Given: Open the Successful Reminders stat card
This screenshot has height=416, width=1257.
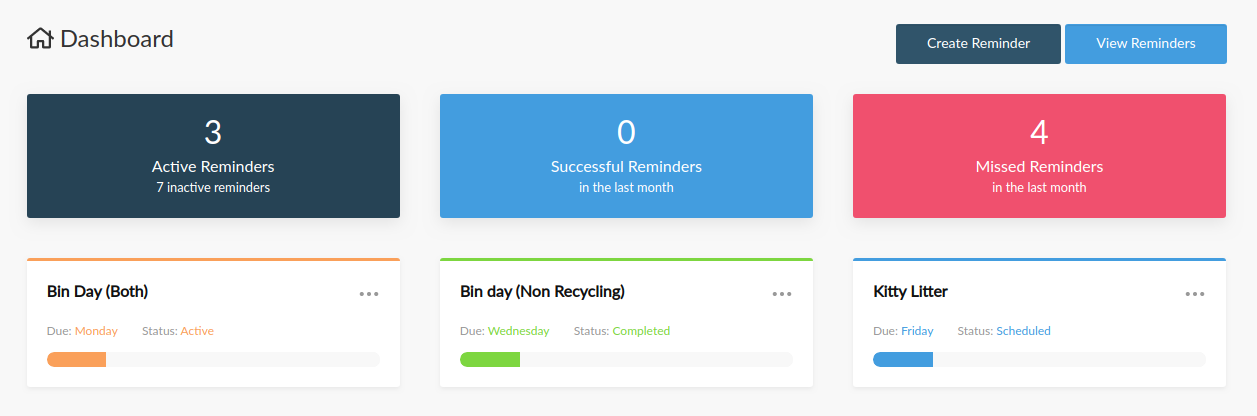Looking at the screenshot, I should [x=626, y=156].
